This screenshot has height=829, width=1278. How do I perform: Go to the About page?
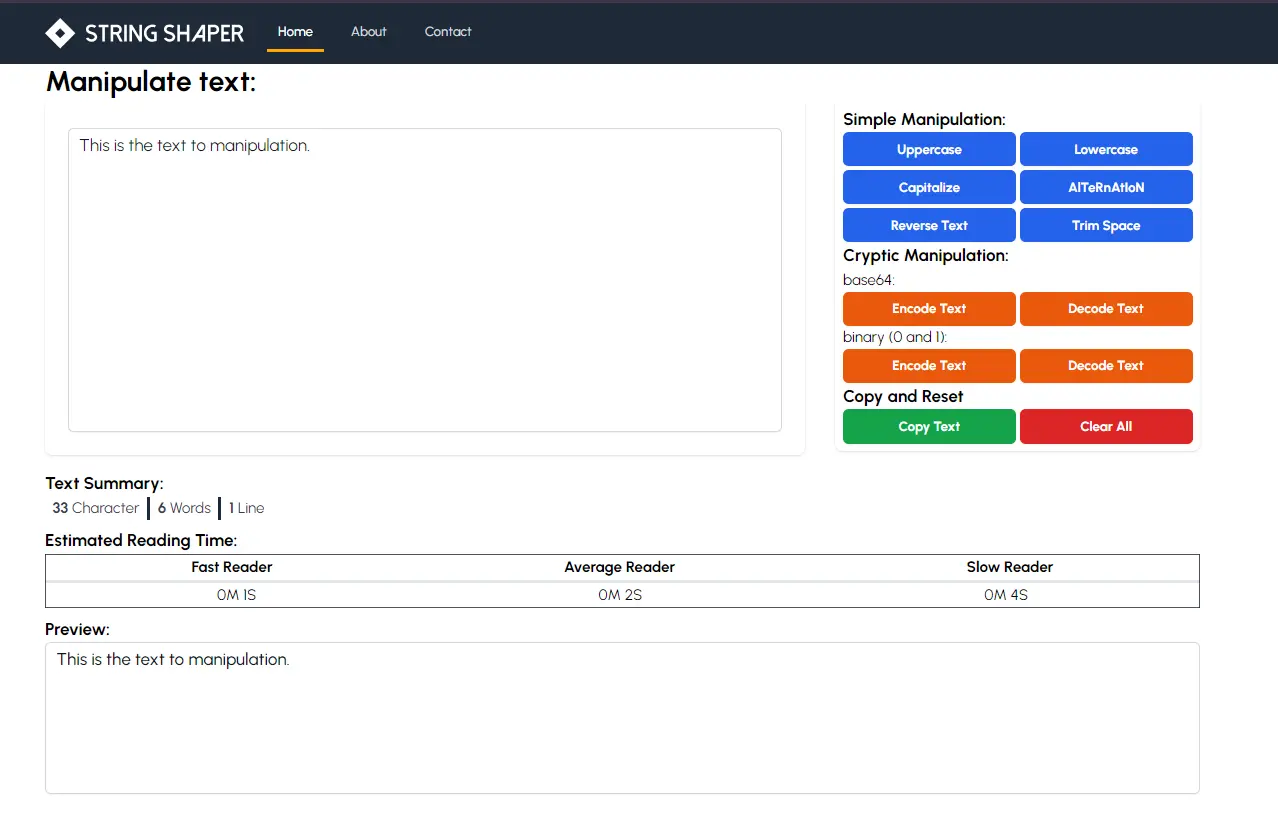point(368,32)
